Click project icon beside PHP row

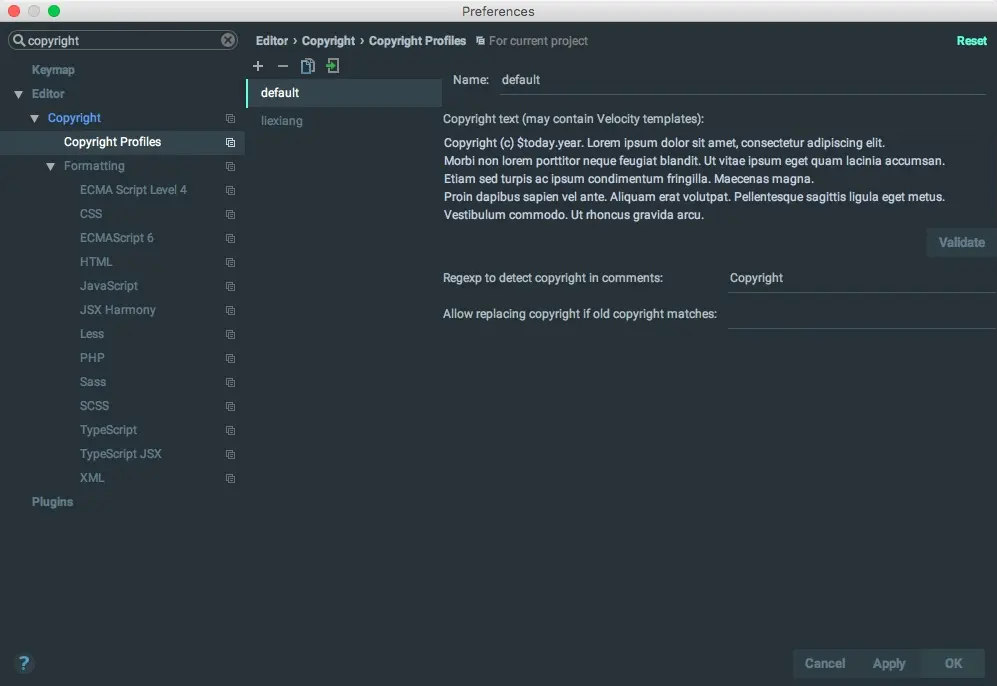(230, 359)
